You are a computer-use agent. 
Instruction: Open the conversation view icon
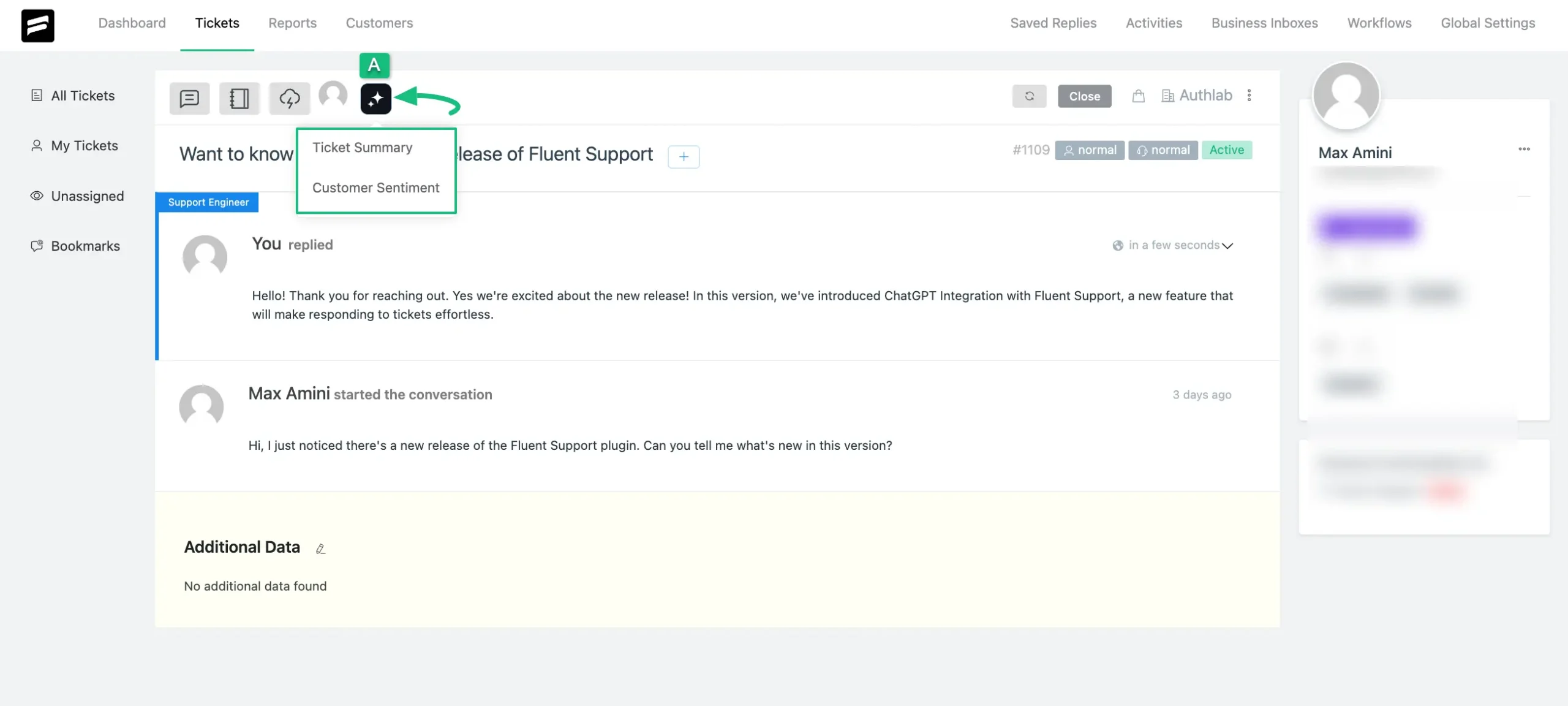[189, 98]
